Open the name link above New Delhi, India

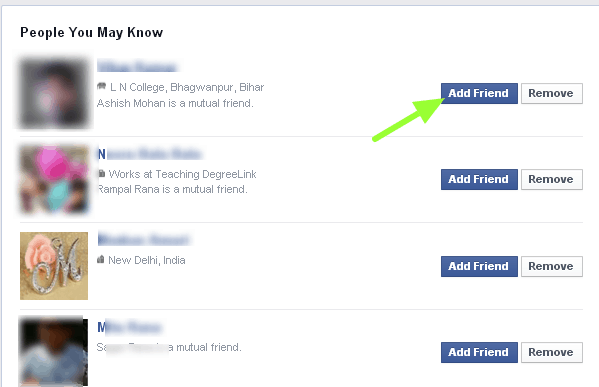(x=143, y=240)
